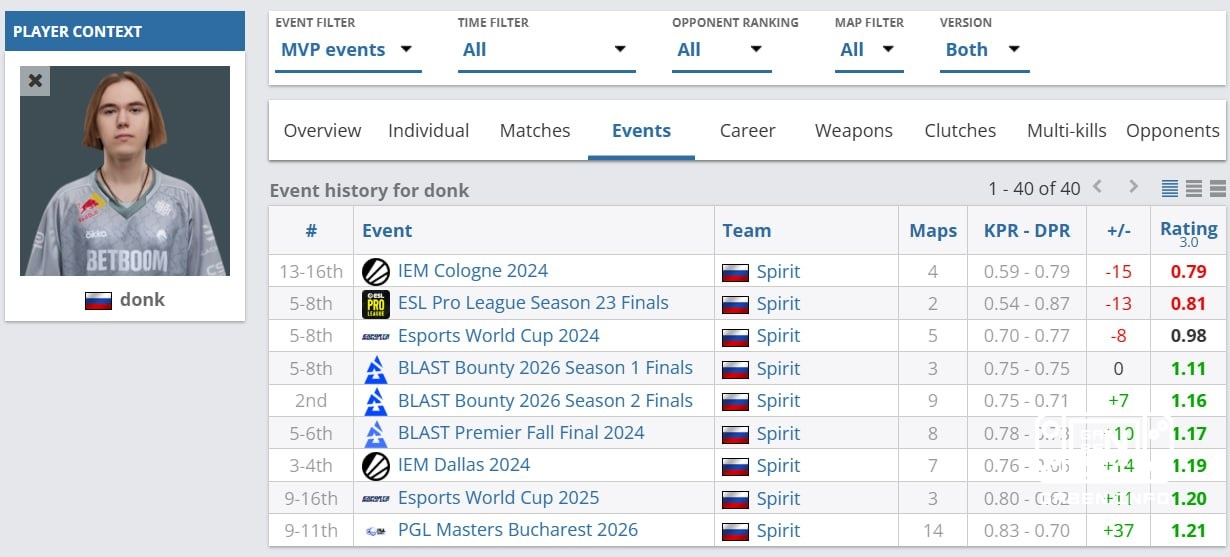The width and height of the screenshot is (1230, 557).
Task: Click the IEM Cologne 2024 event logo
Action: click(x=376, y=271)
